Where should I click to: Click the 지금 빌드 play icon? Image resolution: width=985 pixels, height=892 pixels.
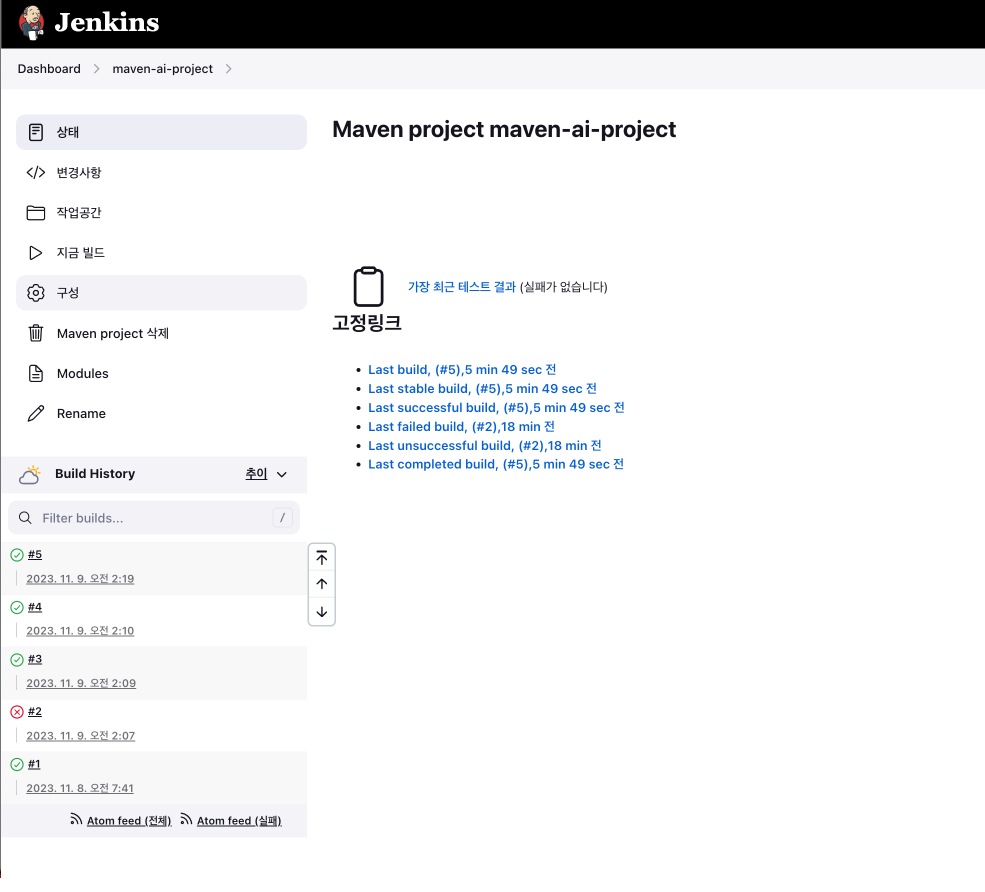pyautogui.click(x=36, y=253)
